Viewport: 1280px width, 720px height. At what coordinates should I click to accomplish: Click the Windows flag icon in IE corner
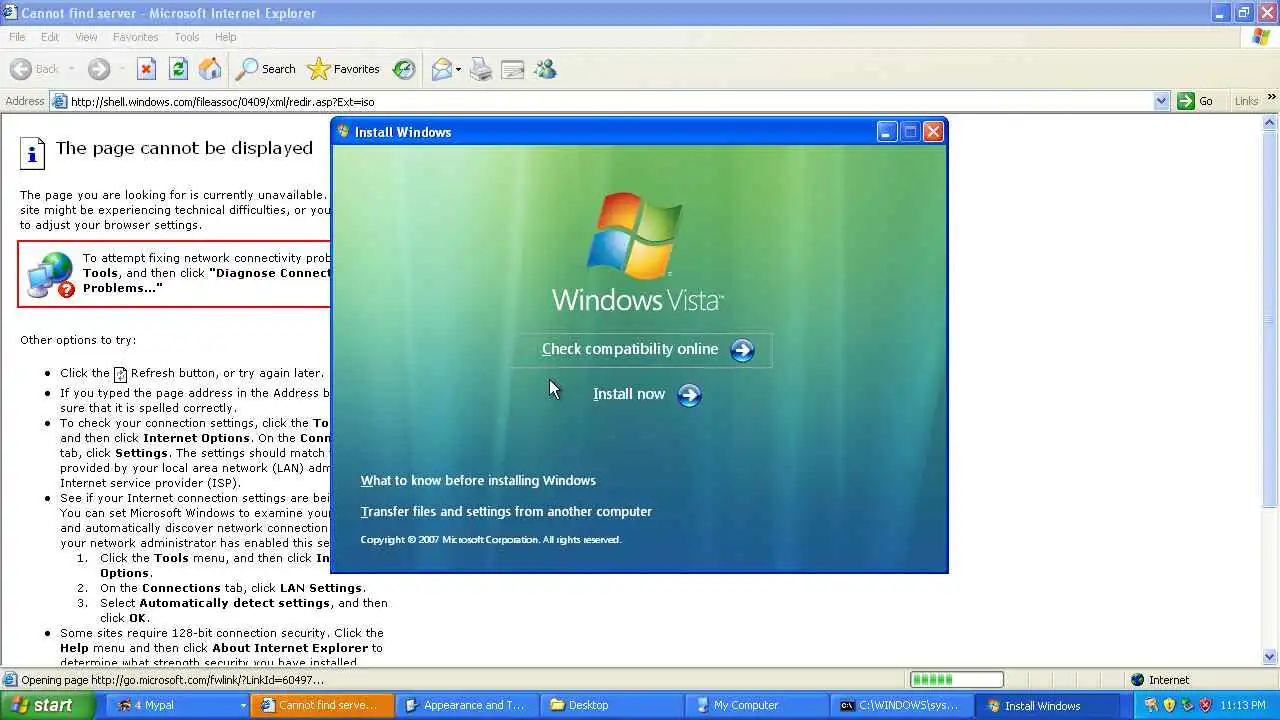1261,37
